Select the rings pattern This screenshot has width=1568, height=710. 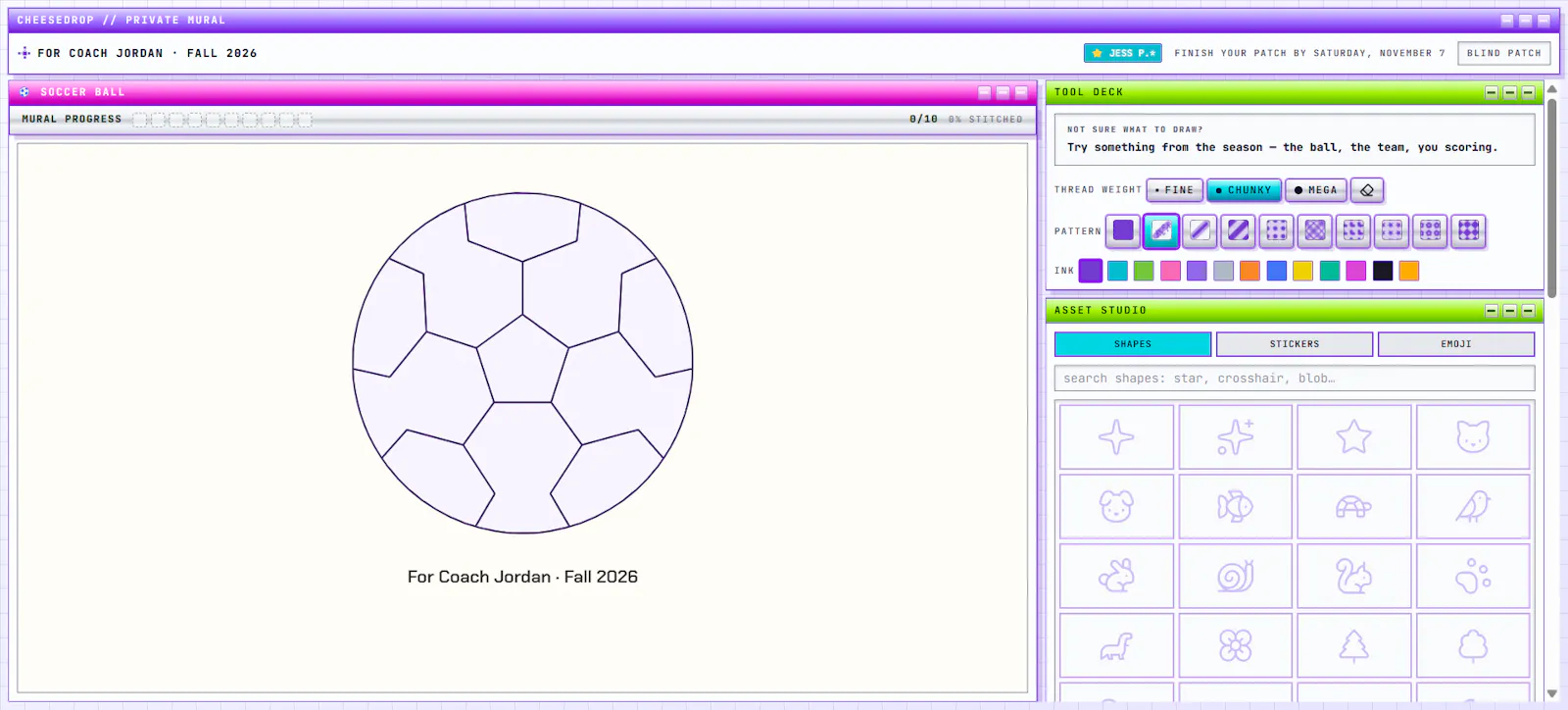(x=1430, y=230)
